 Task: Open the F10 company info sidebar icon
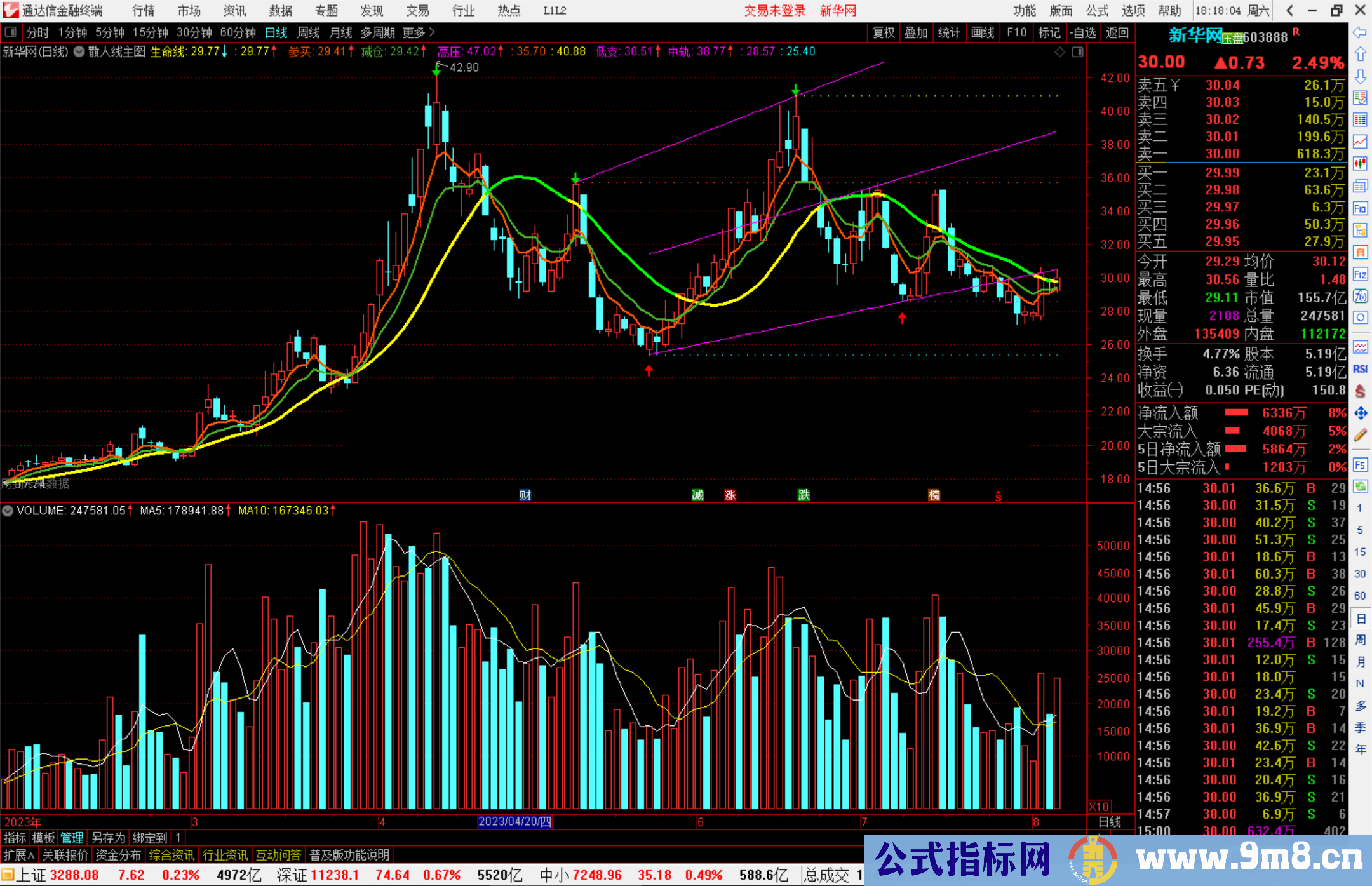(1360, 208)
